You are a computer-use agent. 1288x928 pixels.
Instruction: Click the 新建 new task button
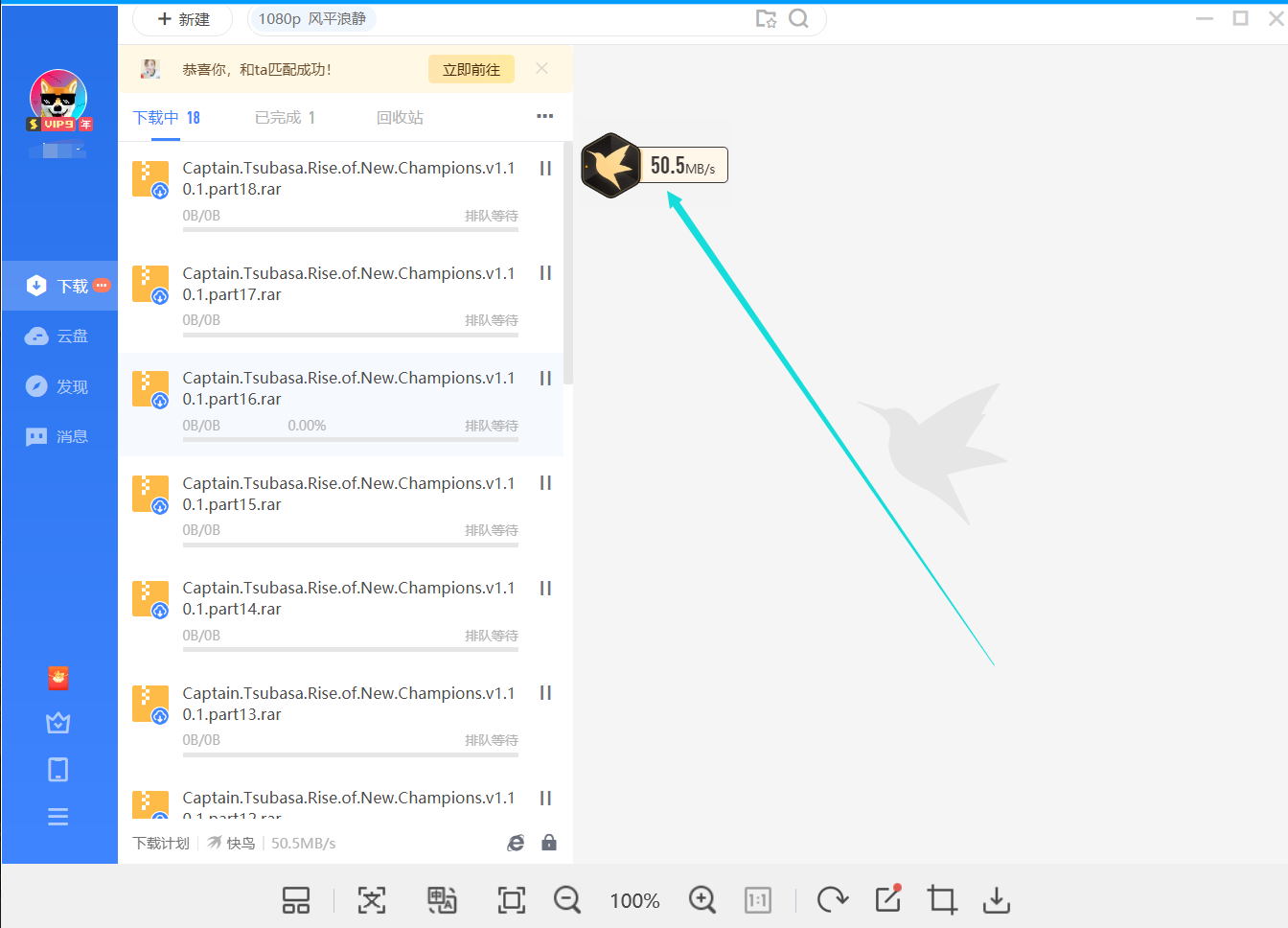click(x=183, y=19)
